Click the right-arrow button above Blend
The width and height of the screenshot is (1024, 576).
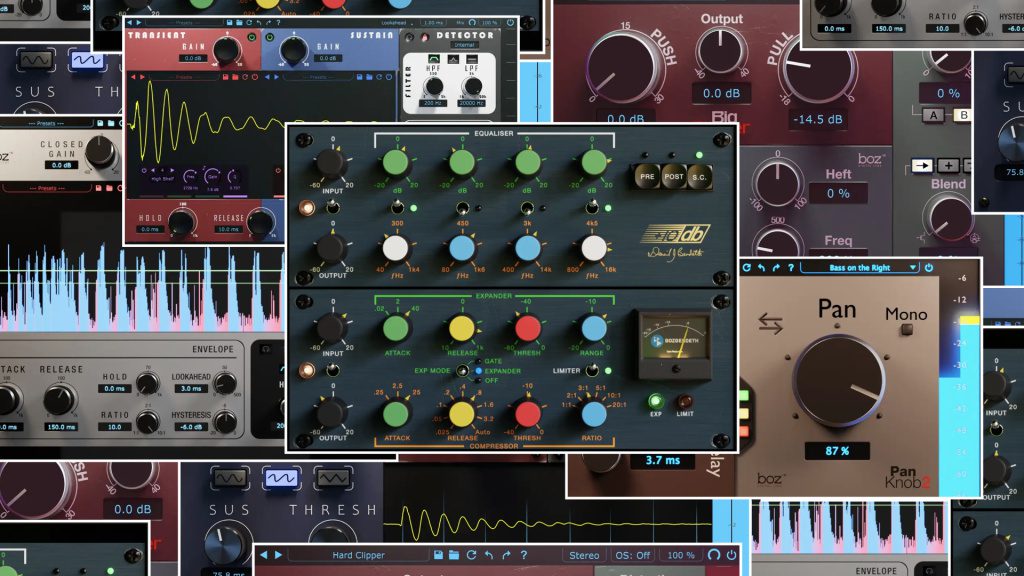click(922, 165)
